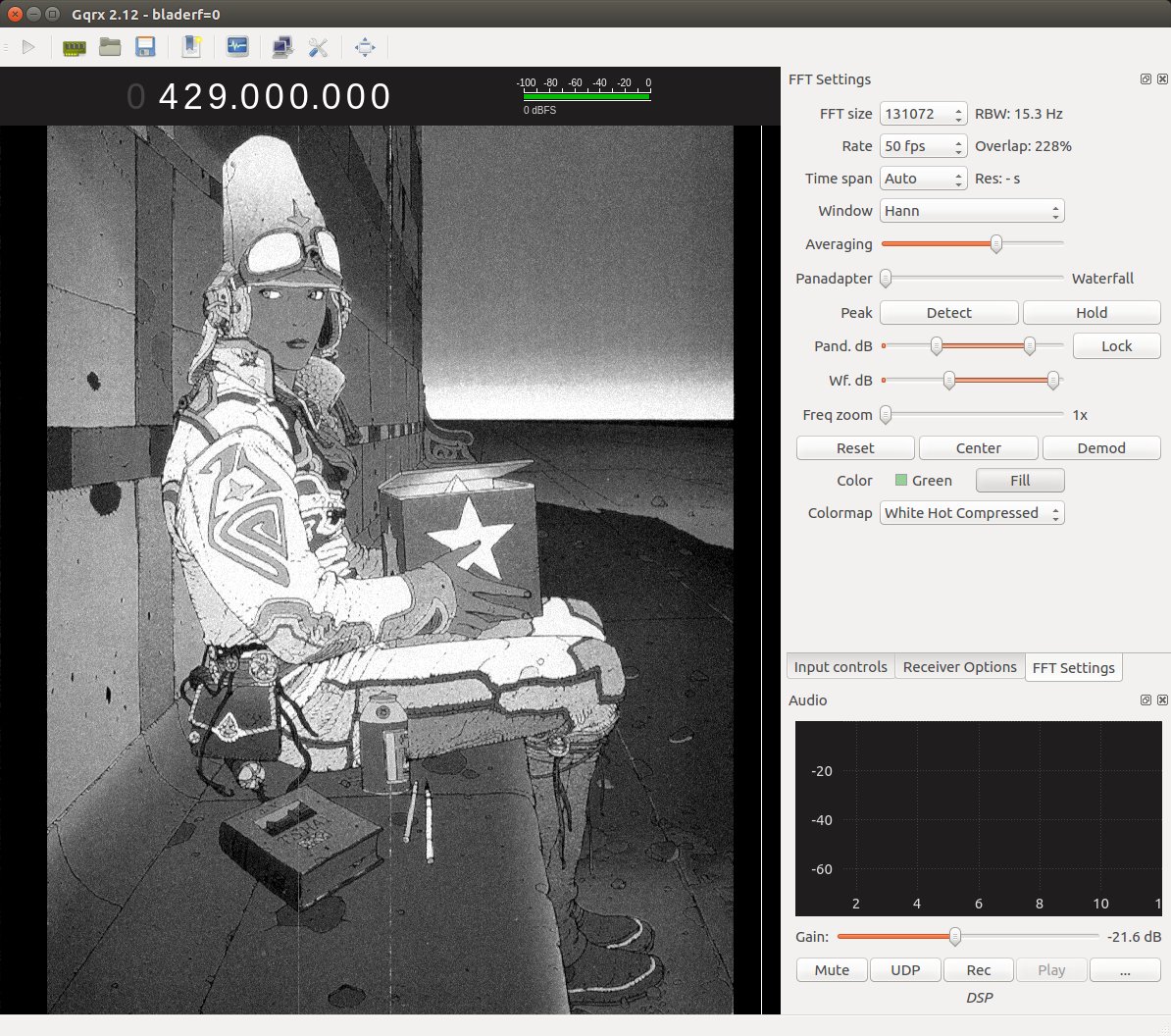The height and width of the screenshot is (1036, 1171).
Task: Select the FFT Settings tab
Action: [1073, 668]
